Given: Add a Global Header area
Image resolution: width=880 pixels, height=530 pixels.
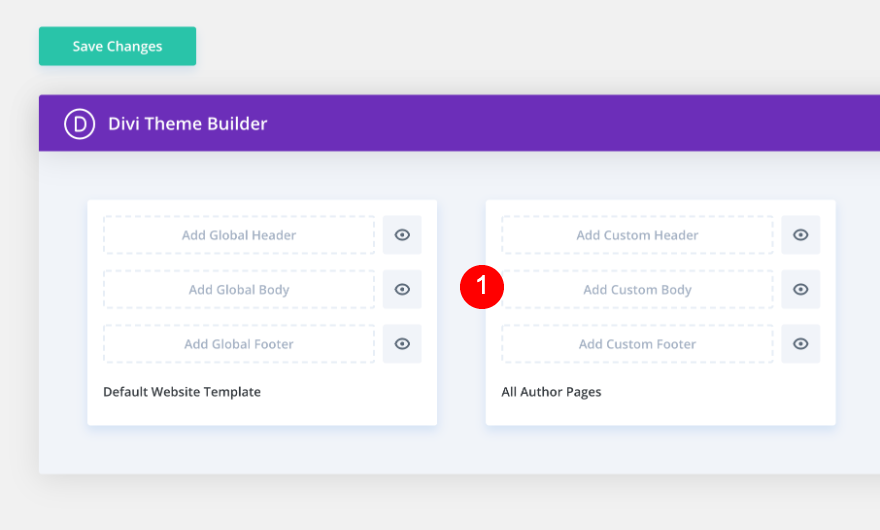Looking at the screenshot, I should 239,235.
